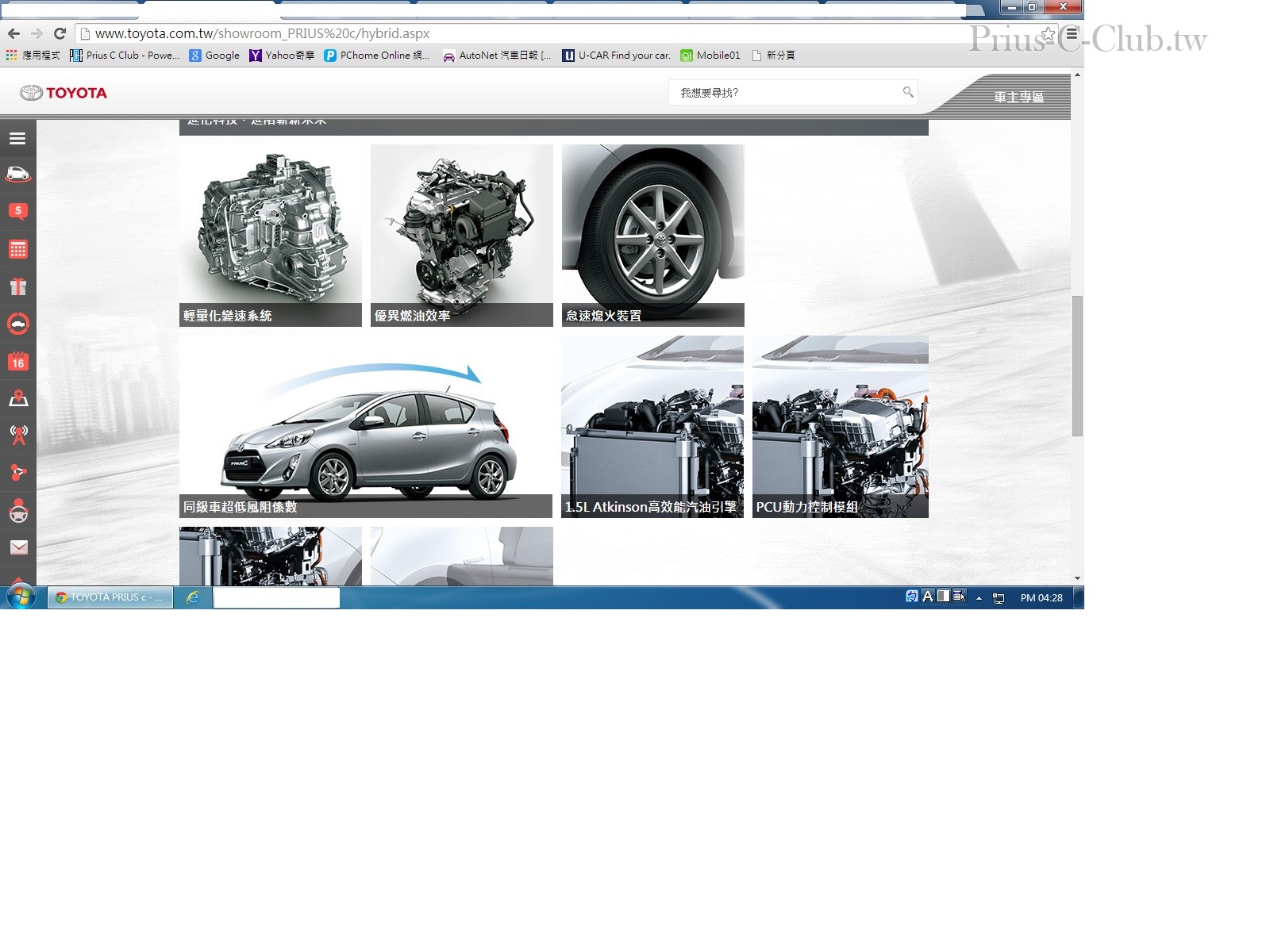Open the 優異燃油效率 engine thumbnail

[x=462, y=236]
